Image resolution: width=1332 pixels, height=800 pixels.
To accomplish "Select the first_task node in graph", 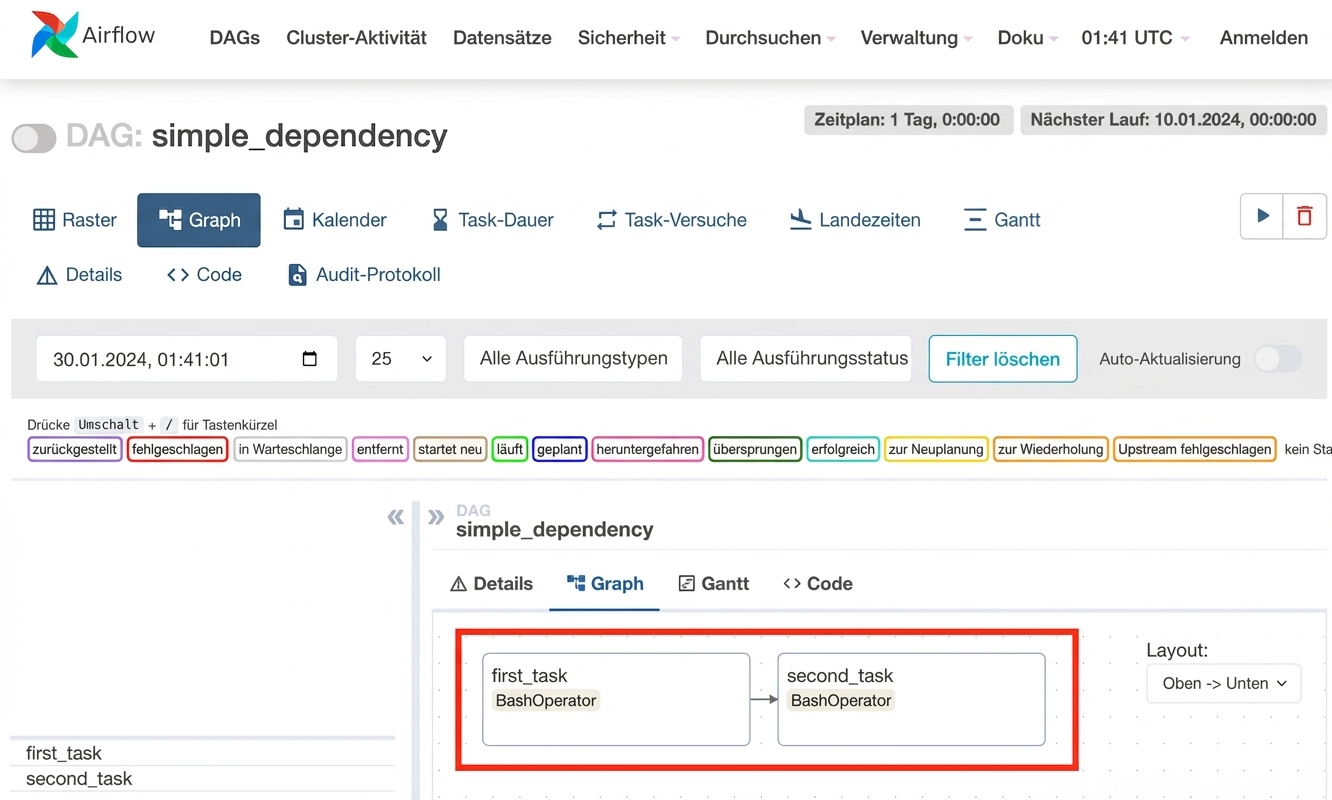I will (x=616, y=699).
